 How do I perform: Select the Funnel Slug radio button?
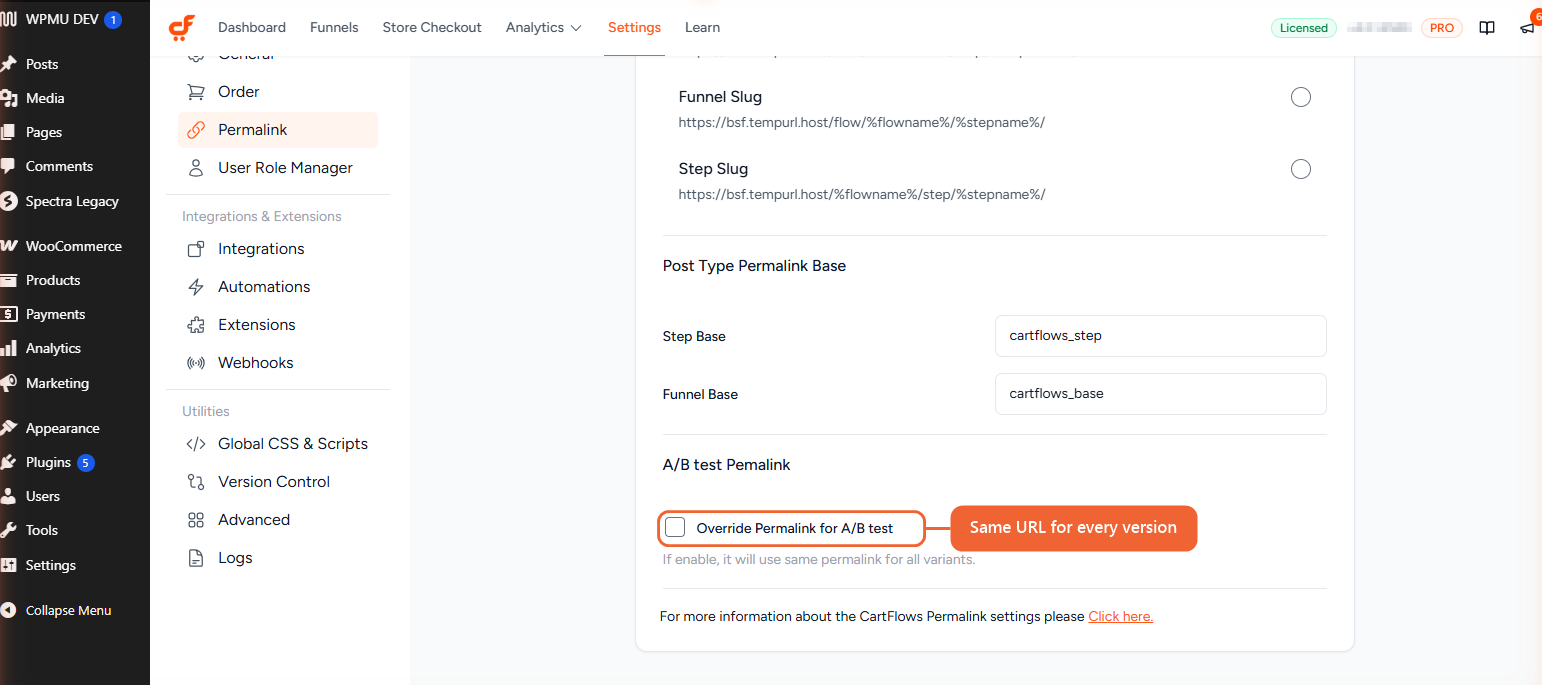coord(1301,97)
